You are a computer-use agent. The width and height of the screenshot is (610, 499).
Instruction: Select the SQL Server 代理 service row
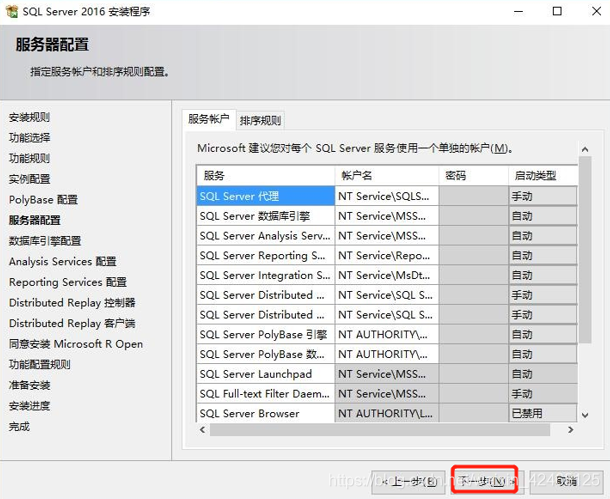[266, 196]
